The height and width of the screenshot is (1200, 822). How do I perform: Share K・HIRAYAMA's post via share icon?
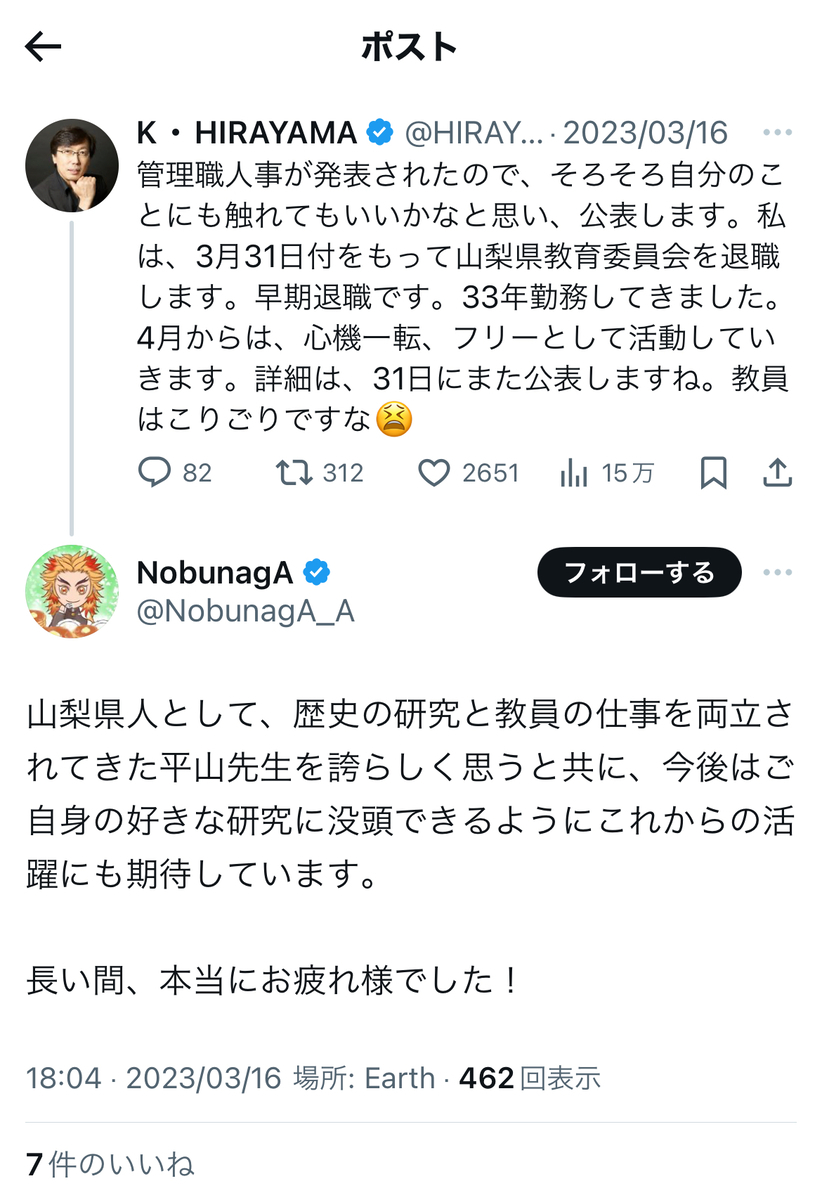777,473
